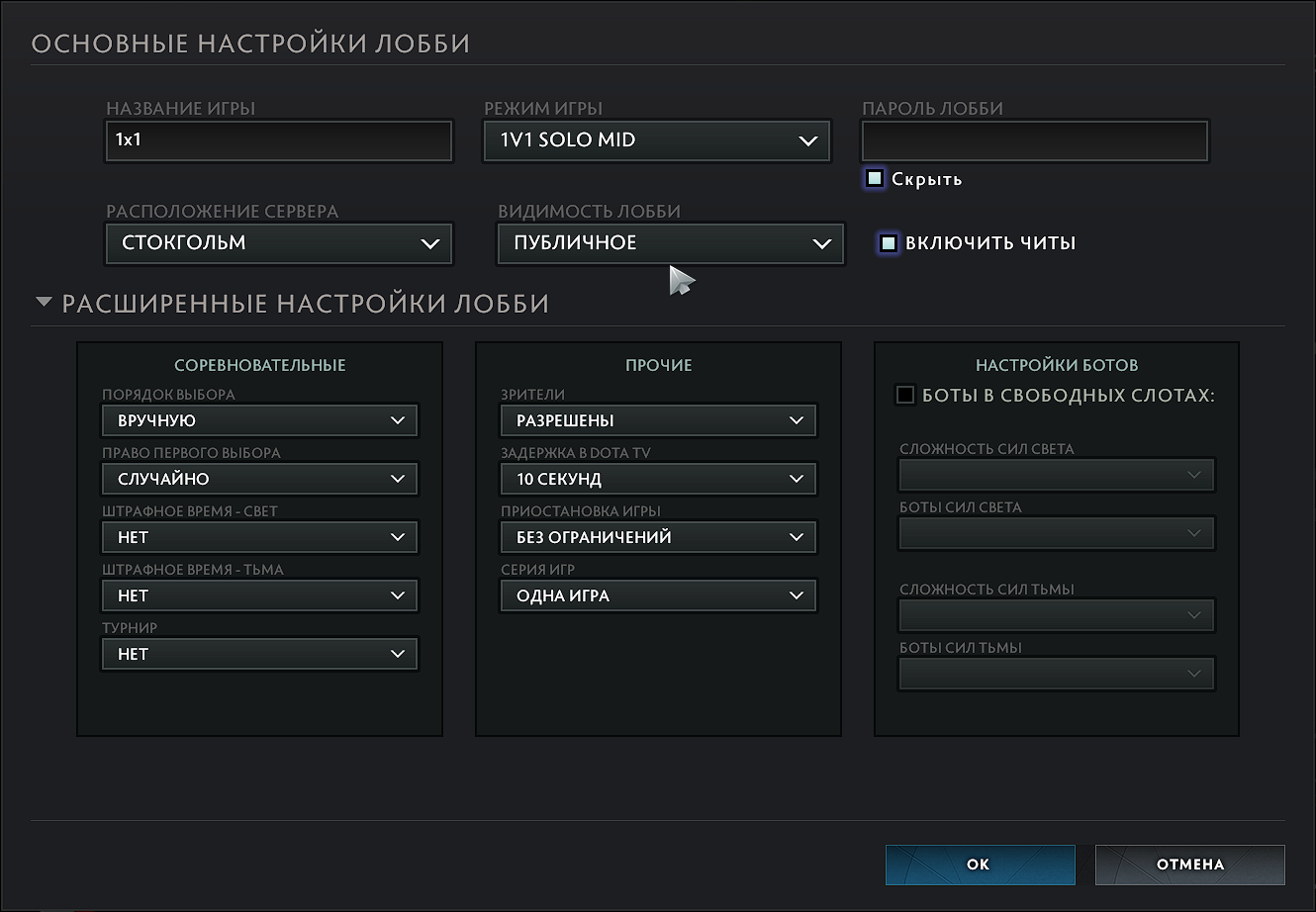Click the game name input field
The width and height of the screenshot is (1316, 912).
[x=278, y=140]
